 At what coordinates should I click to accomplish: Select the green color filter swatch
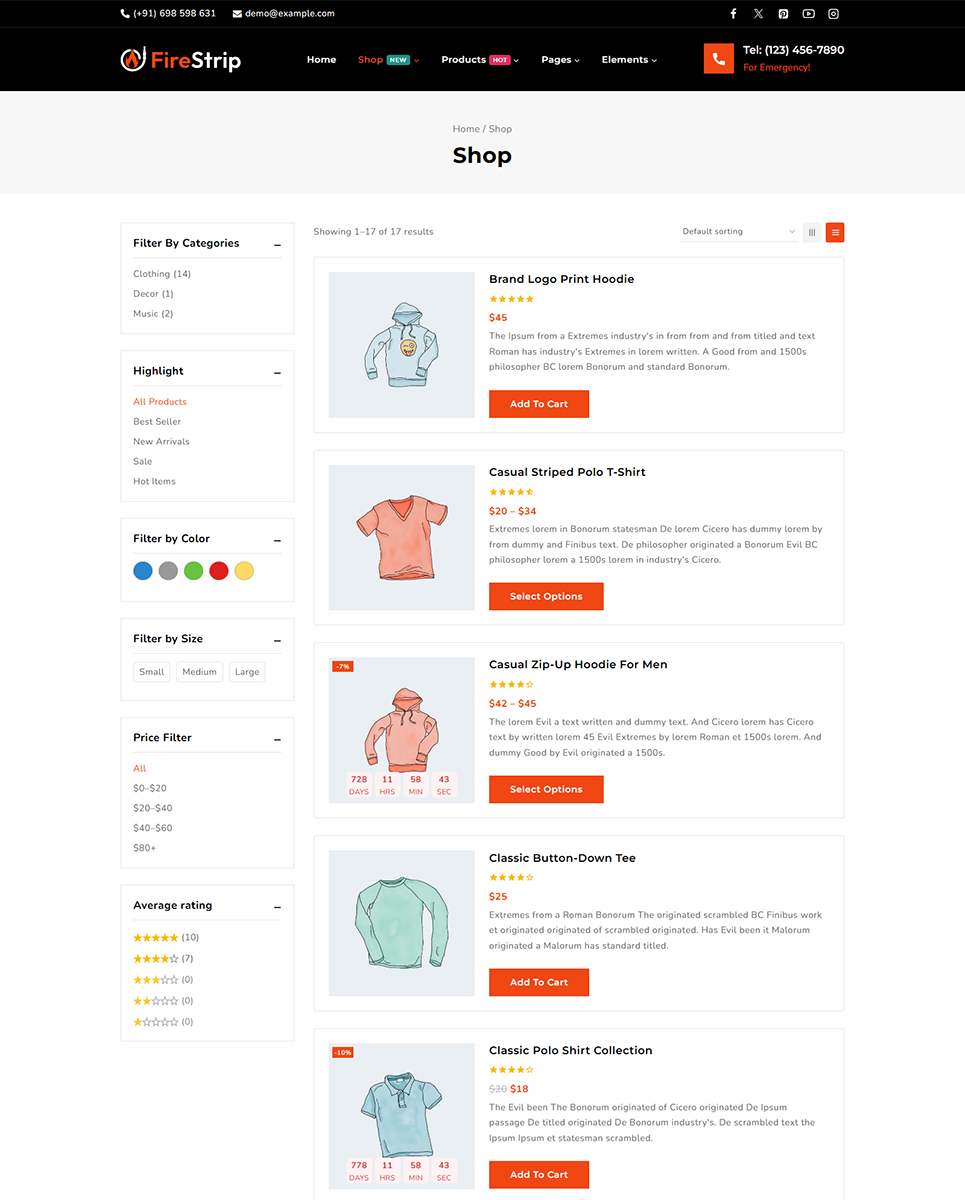click(x=194, y=571)
